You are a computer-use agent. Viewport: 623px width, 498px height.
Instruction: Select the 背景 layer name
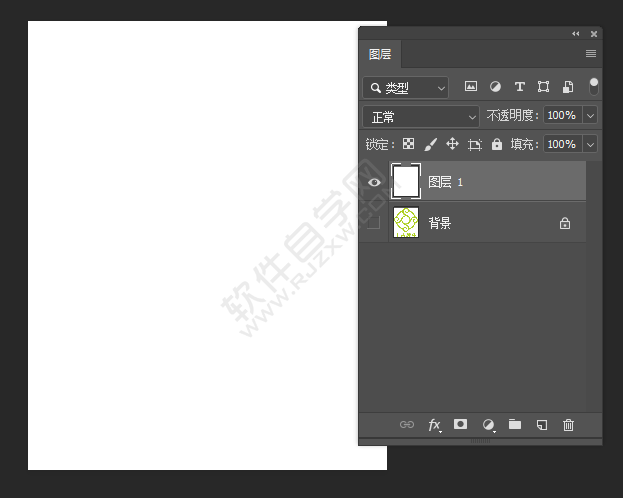point(440,223)
